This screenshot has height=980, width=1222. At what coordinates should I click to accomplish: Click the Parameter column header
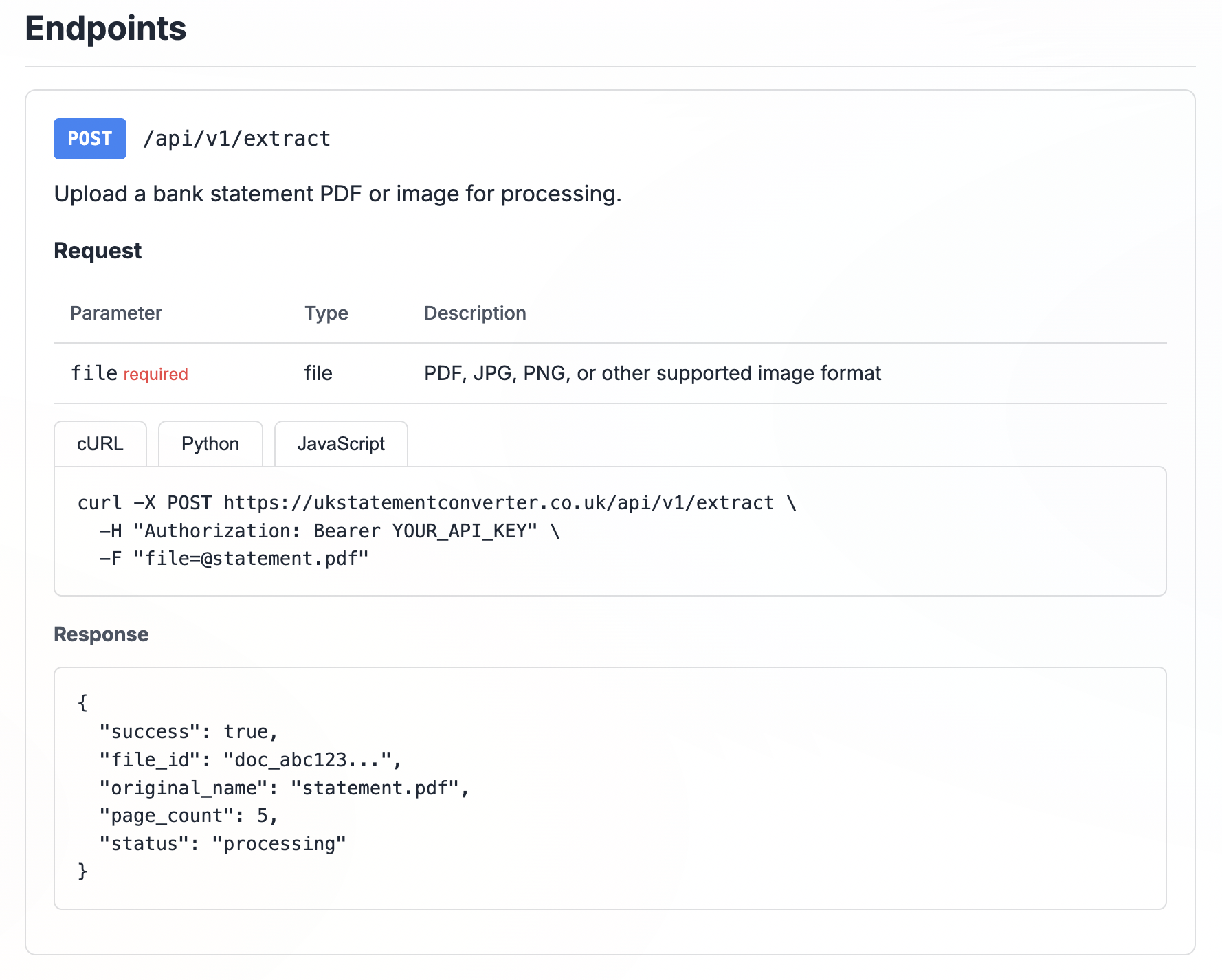(x=115, y=313)
